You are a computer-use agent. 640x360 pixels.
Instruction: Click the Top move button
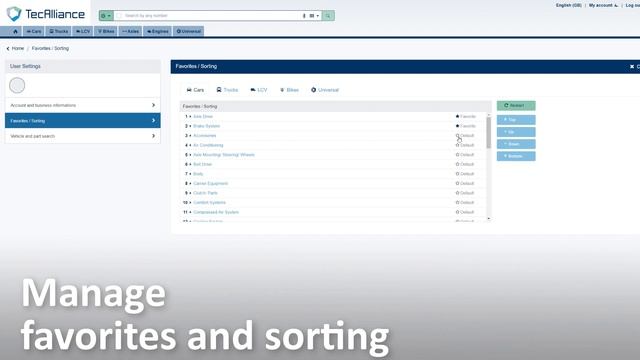click(516, 120)
